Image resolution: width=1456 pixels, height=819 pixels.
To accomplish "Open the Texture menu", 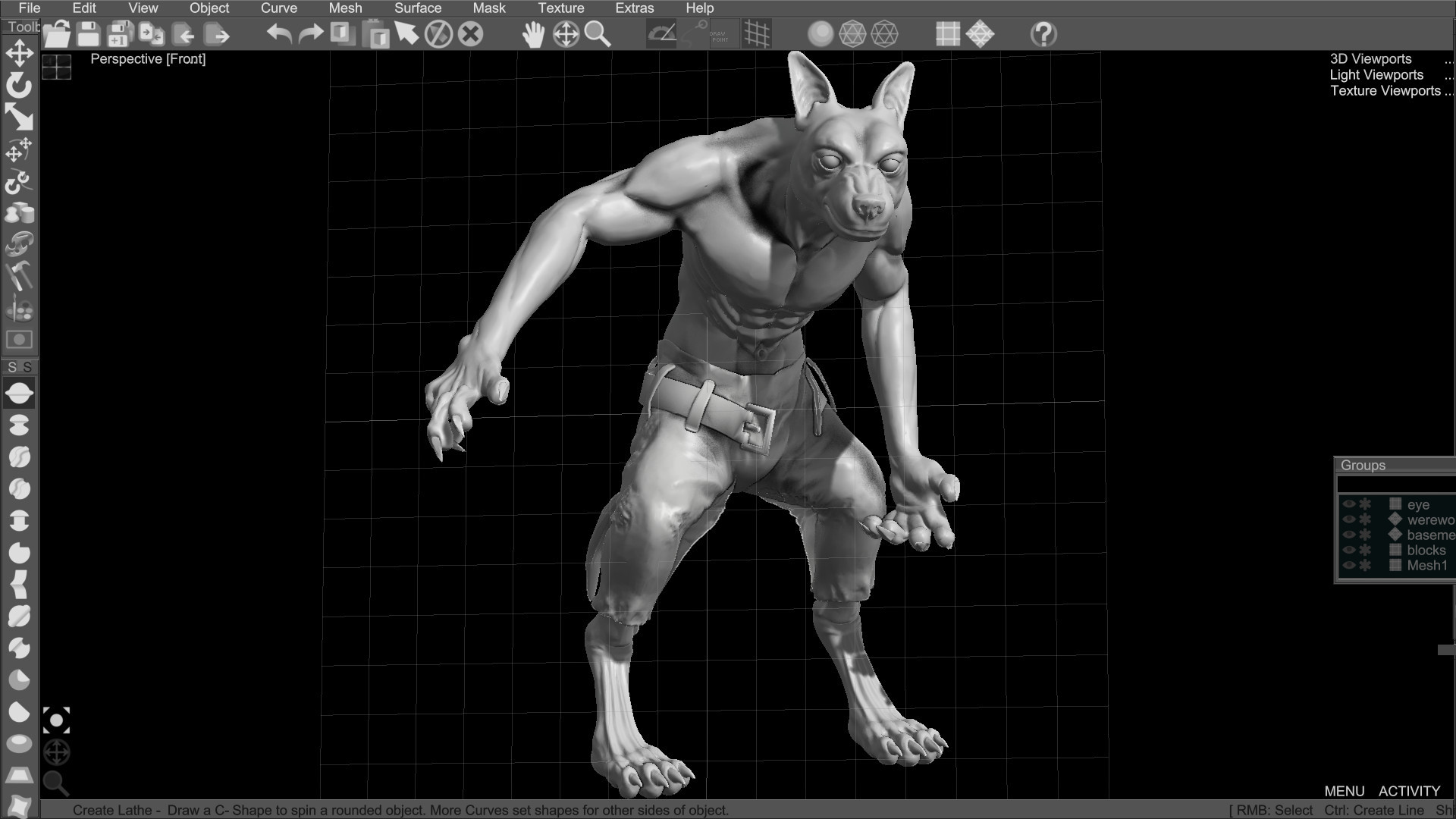I will point(561,8).
